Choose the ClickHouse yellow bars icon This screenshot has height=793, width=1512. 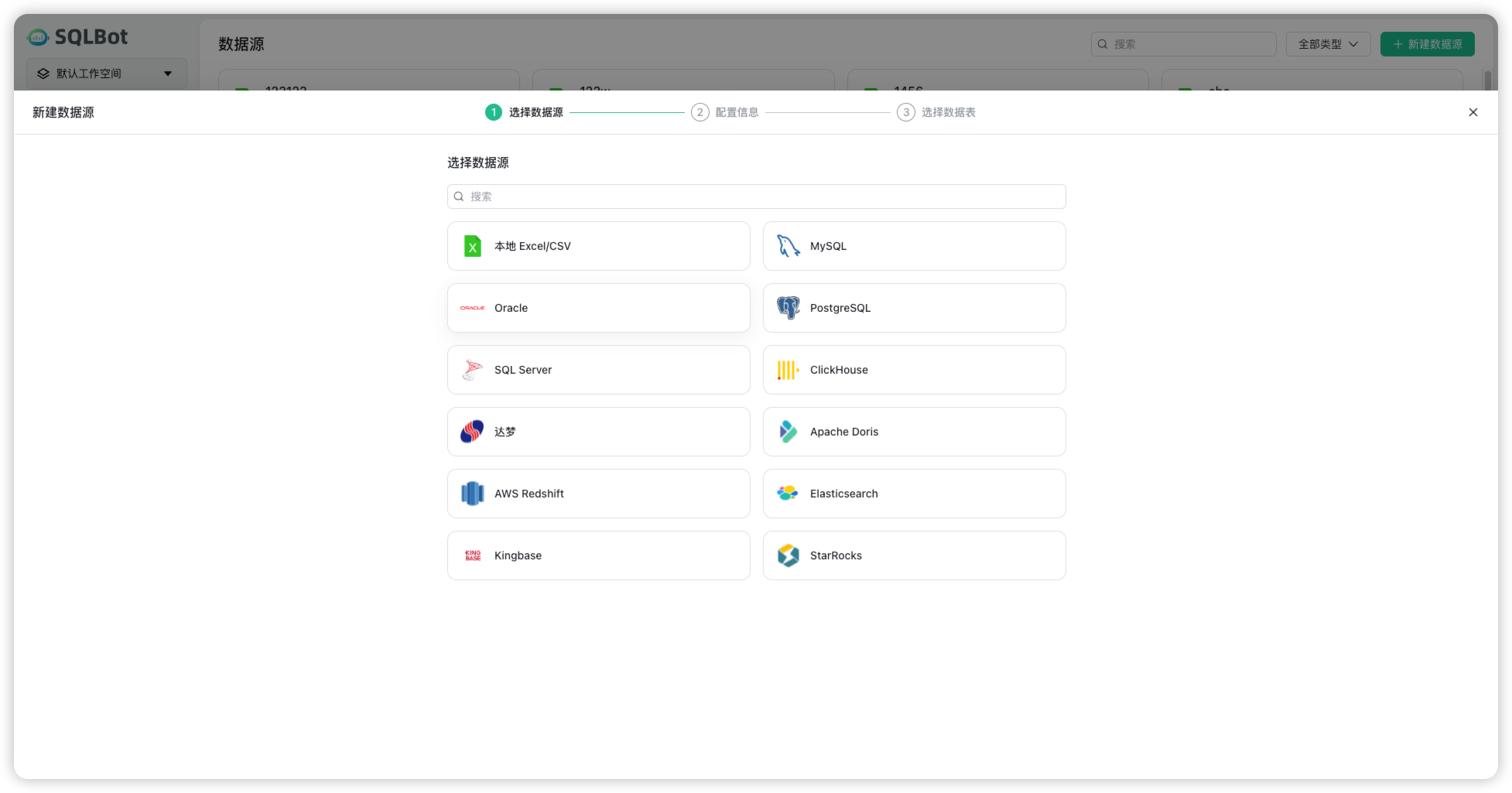tap(788, 370)
